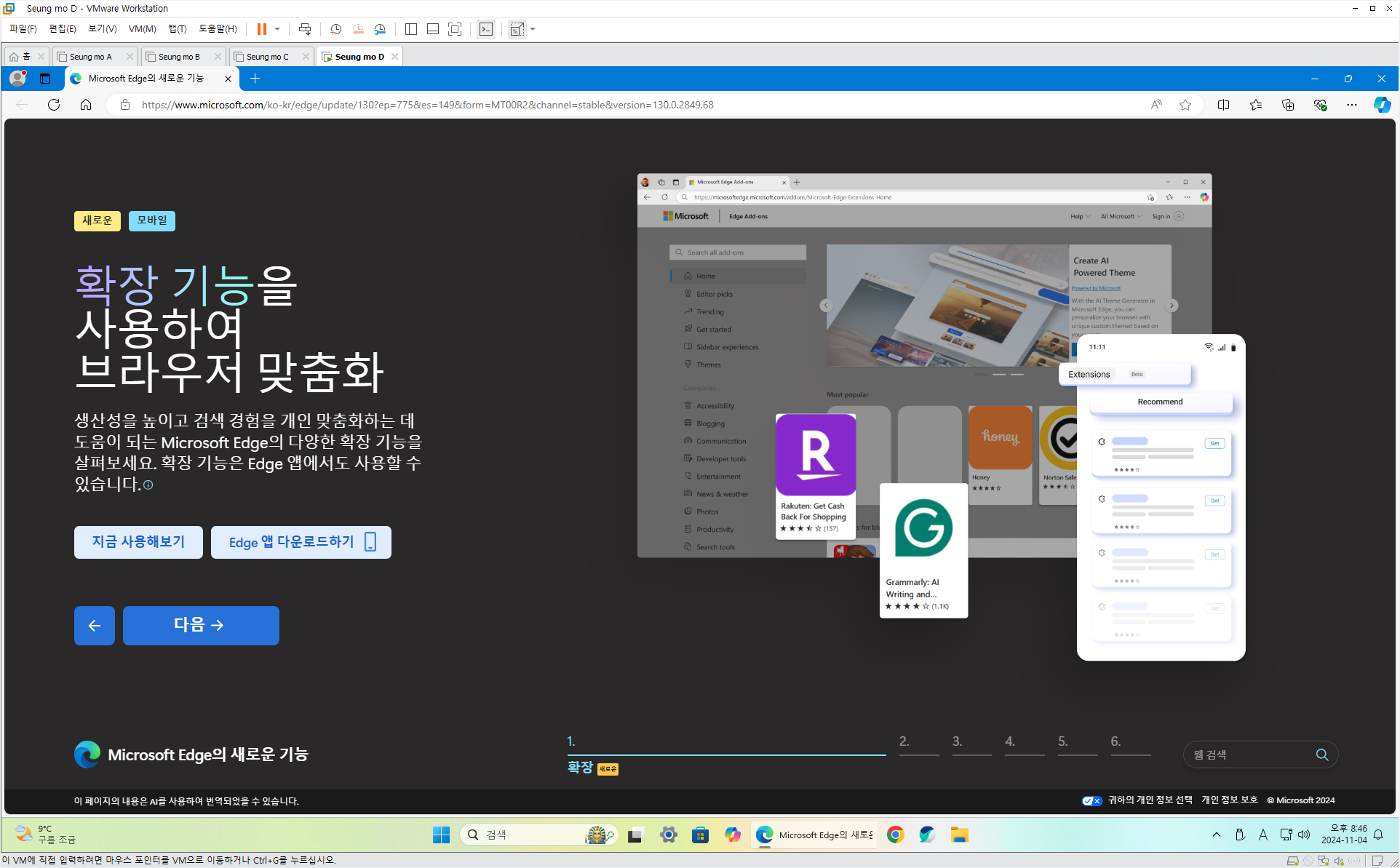Add page to favorites star icon

[1185, 105]
